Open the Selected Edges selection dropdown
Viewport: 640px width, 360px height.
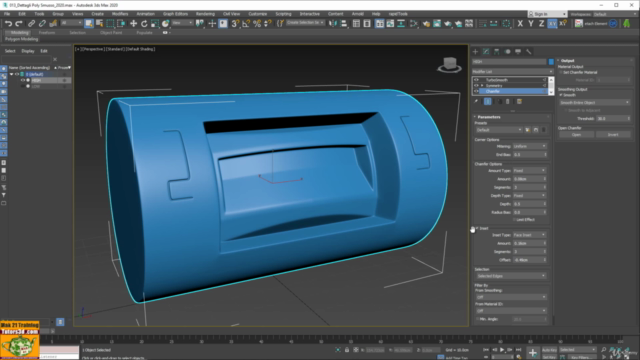[x=511, y=276]
